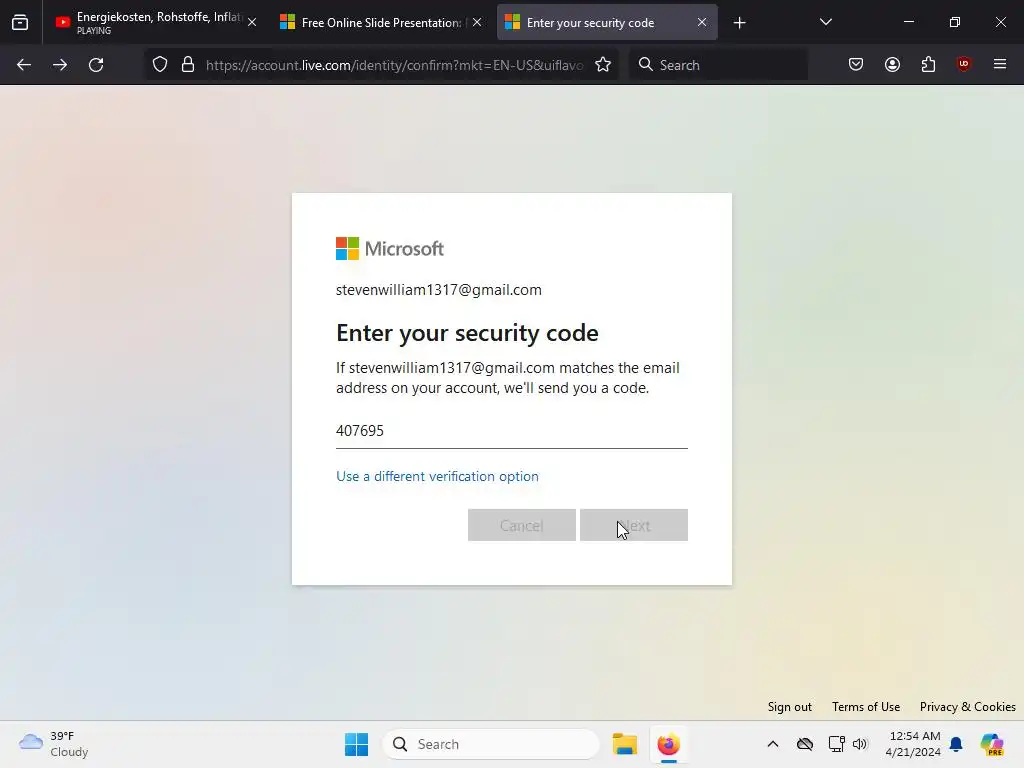Click the browser Search box
Screen dimensions: 1024x768
718,65
